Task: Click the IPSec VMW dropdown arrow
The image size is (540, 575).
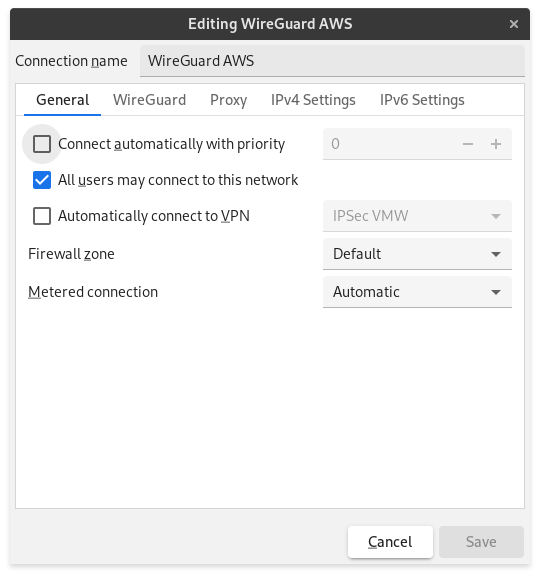Action: coord(496,216)
